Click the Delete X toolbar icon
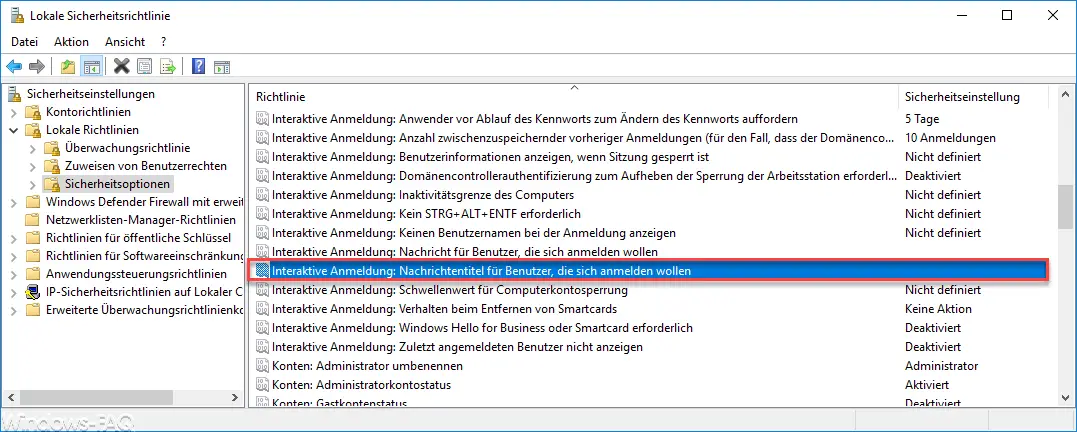Screen dimensions: 1077x432 (x=122, y=67)
